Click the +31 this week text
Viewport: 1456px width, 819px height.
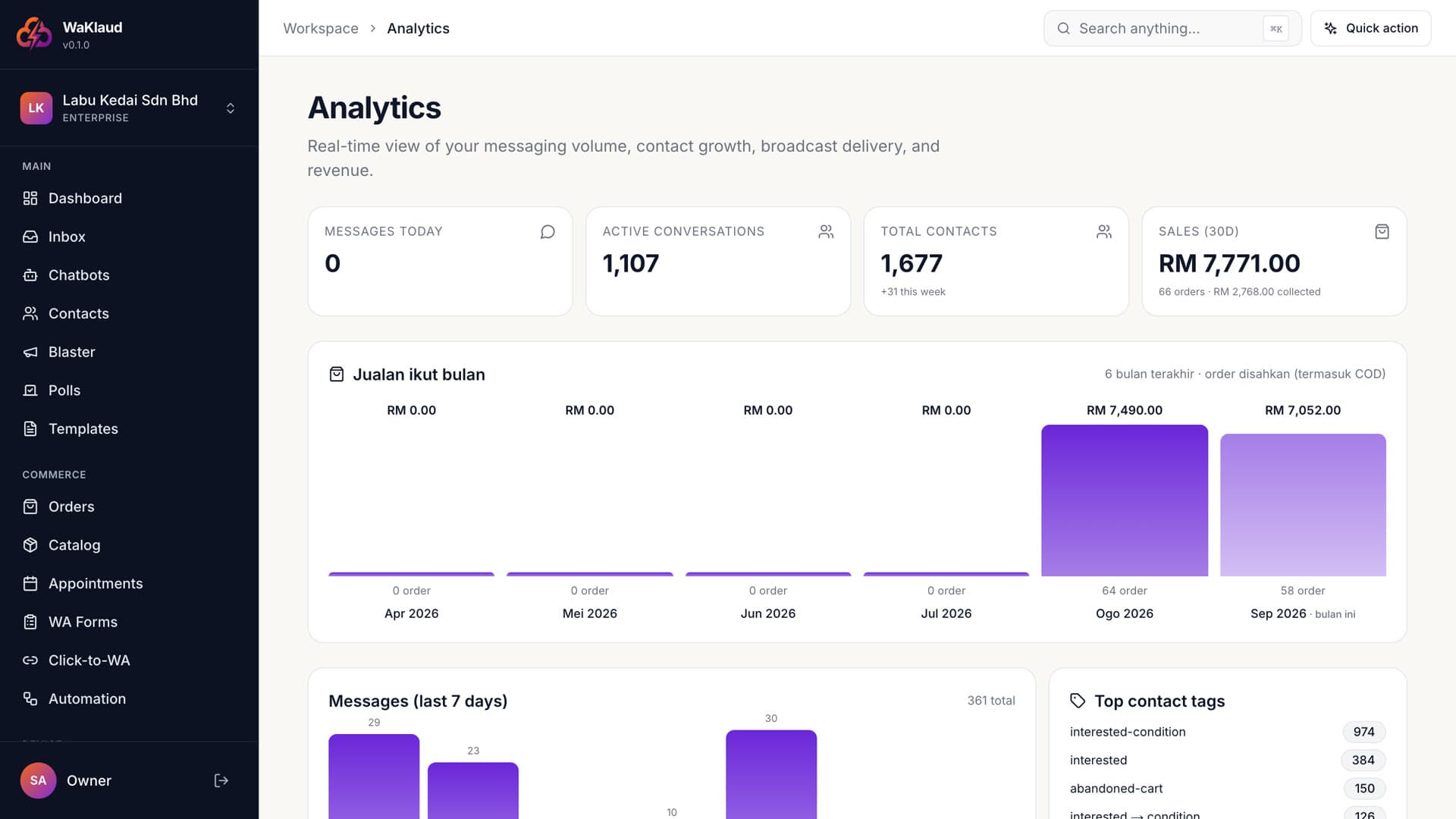click(913, 292)
